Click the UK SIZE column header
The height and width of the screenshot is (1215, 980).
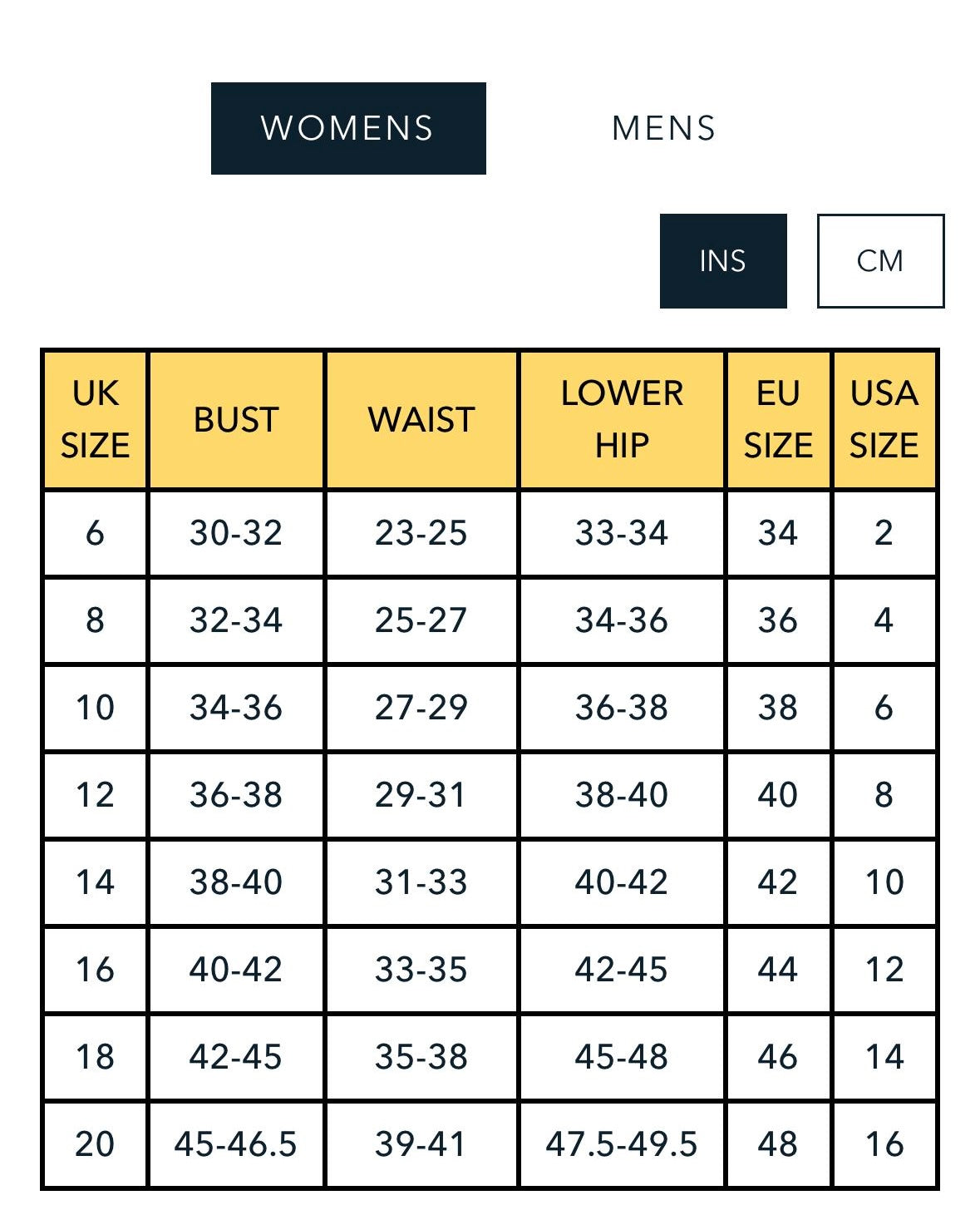point(95,419)
